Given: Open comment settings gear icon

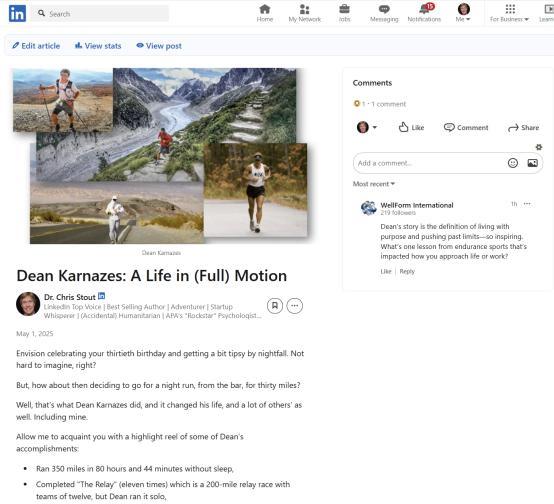Looking at the screenshot, I should (538, 147).
